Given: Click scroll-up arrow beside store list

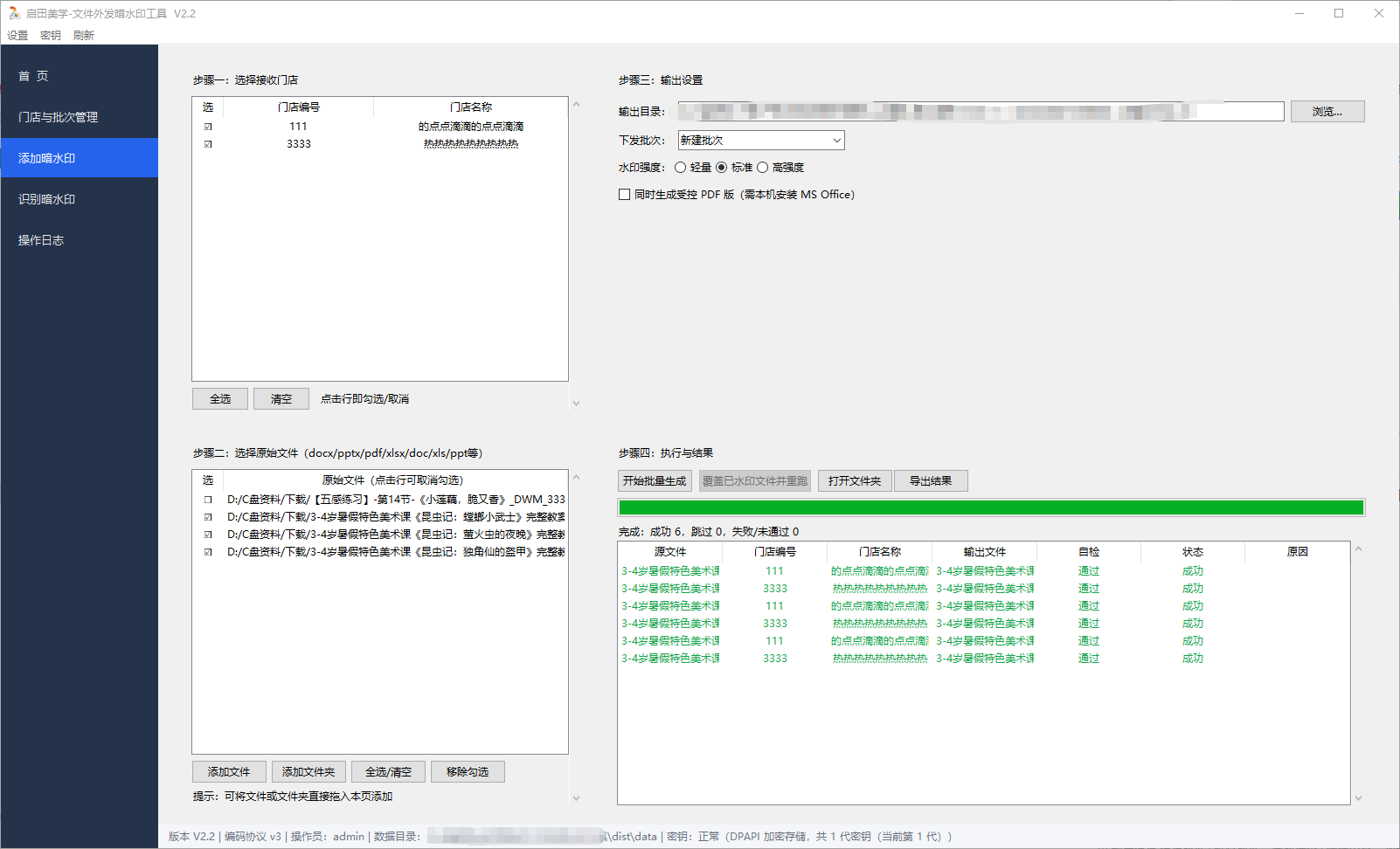Looking at the screenshot, I should click(576, 105).
